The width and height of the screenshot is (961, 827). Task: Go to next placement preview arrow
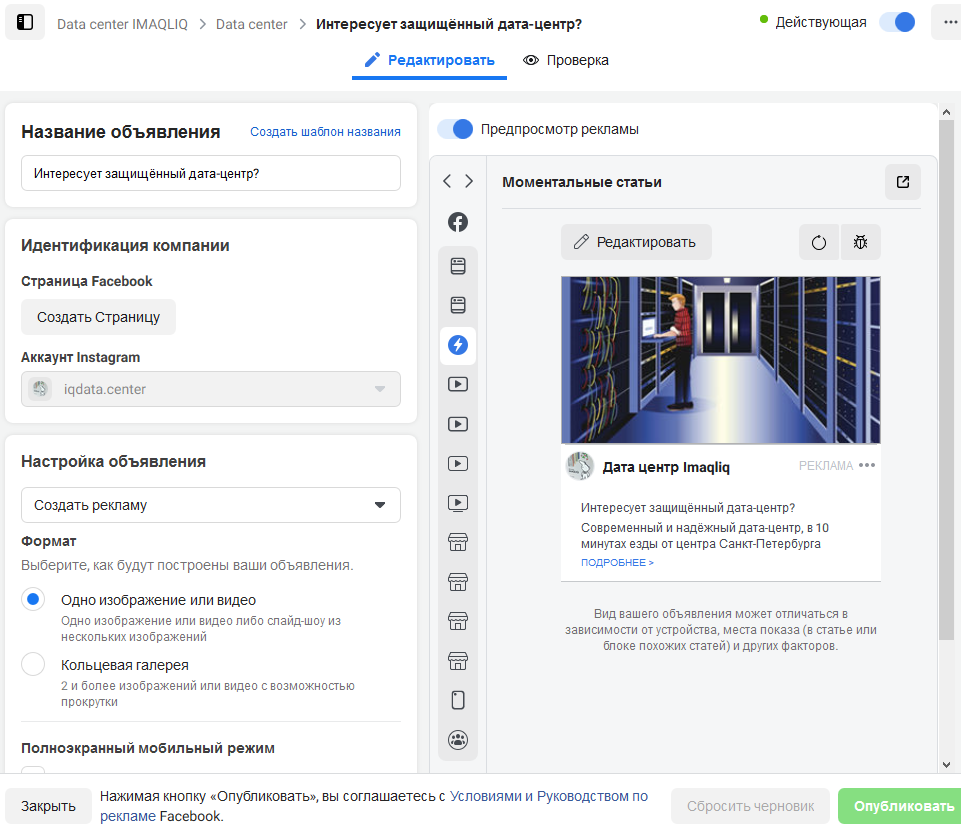point(469,181)
